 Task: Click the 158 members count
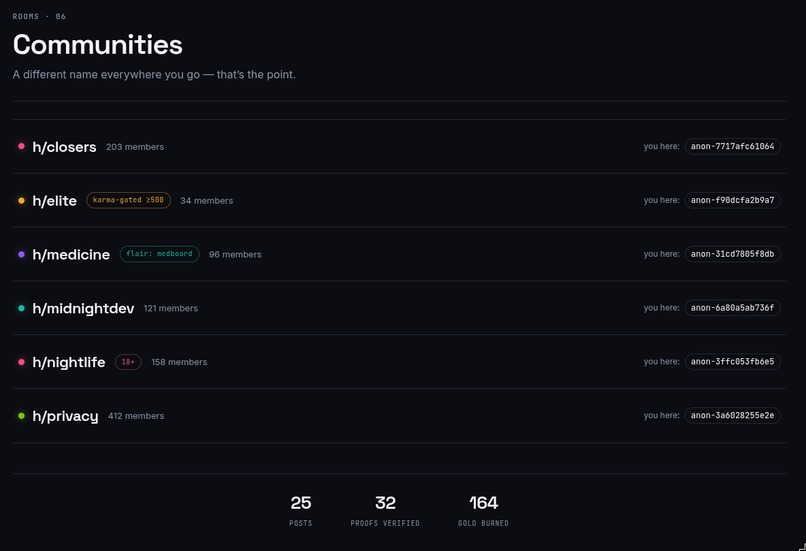click(179, 362)
